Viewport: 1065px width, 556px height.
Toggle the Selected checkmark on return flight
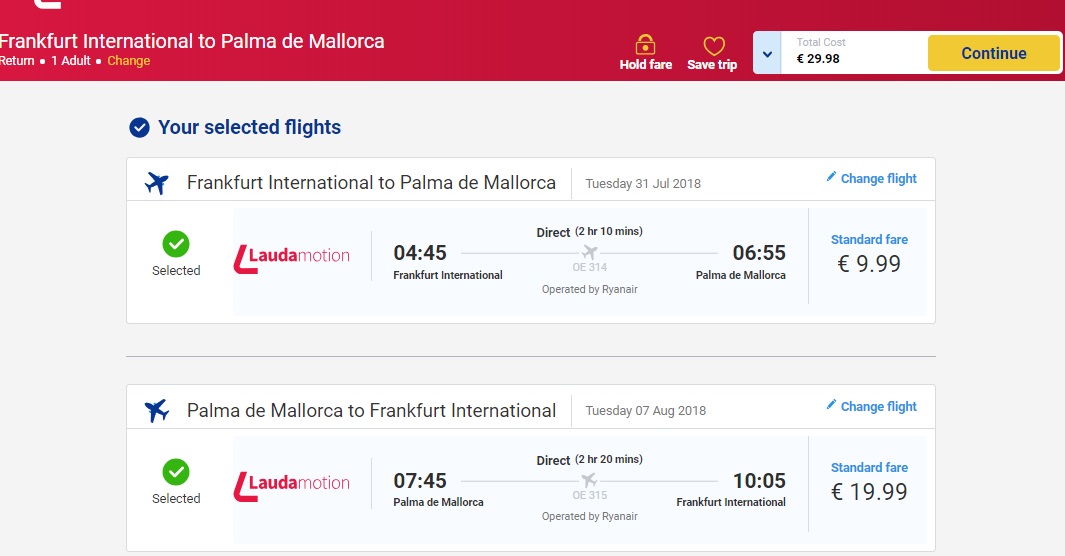click(x=176, y=472)
